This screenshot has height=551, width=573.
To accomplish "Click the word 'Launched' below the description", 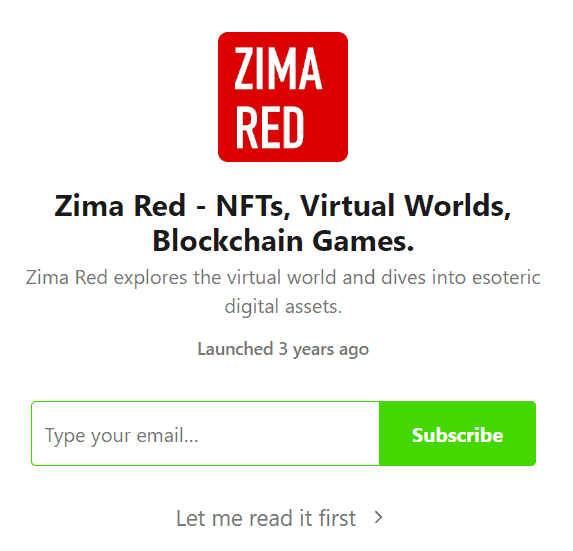I will click(235, 349).
